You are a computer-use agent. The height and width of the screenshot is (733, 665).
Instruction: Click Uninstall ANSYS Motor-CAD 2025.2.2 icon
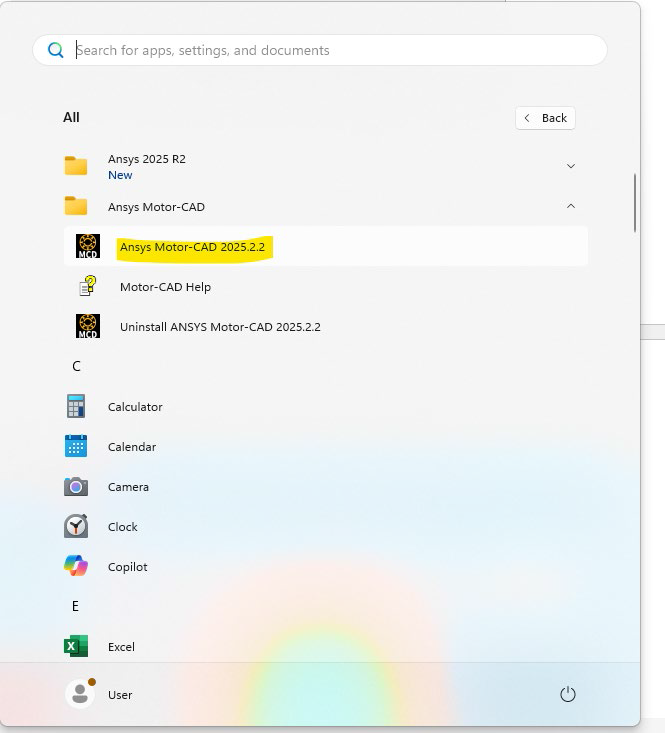[x=88, y=327]
